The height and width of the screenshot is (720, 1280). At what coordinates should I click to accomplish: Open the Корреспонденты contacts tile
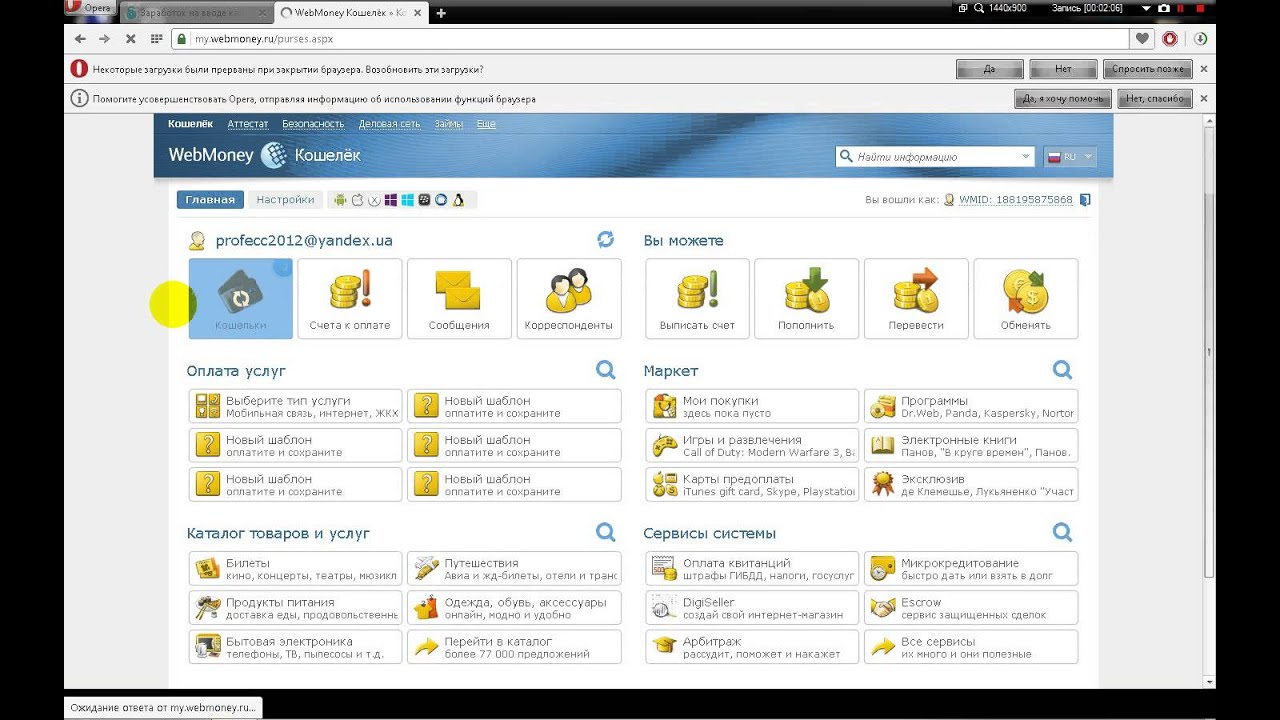569,298
